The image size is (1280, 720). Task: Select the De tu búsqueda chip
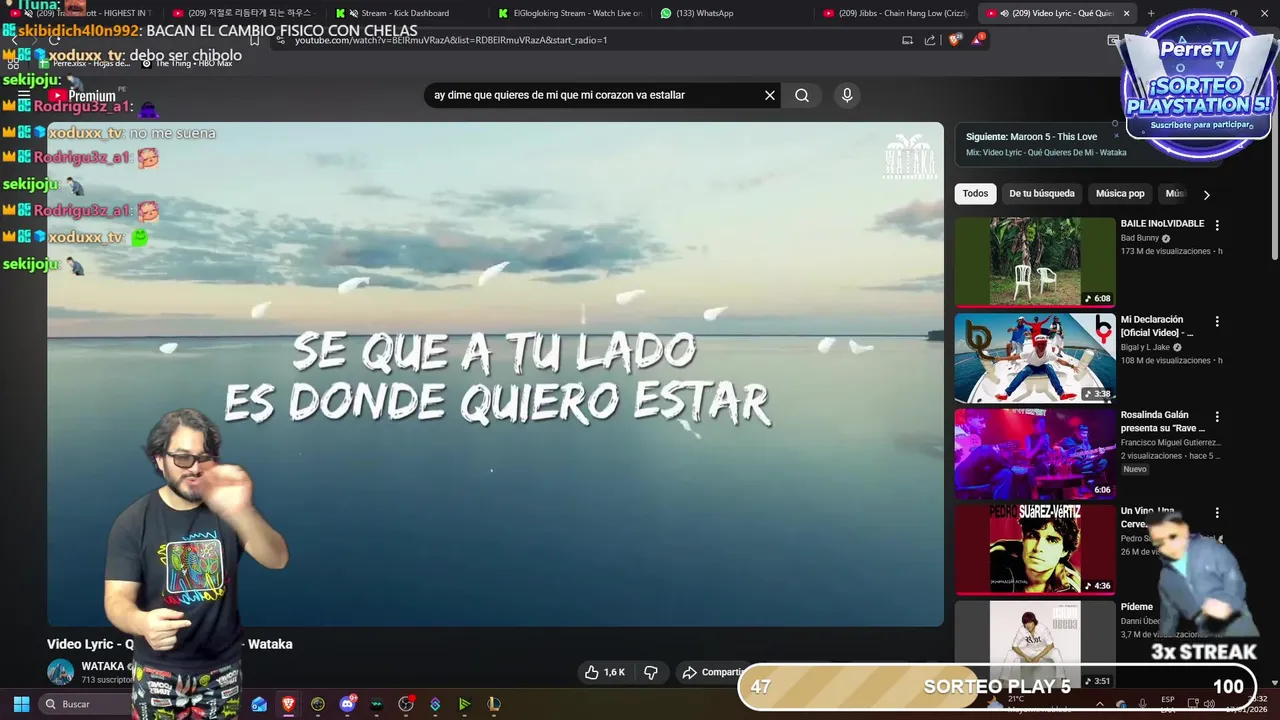click(1042, 194)
